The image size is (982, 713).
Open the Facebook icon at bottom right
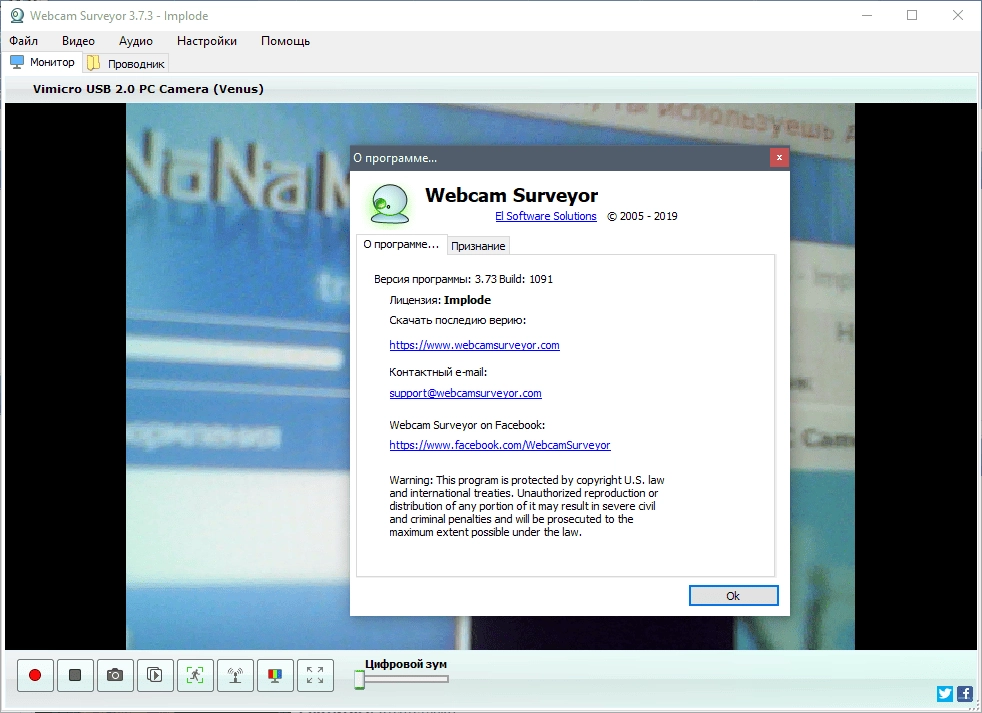tap(965, 694)
